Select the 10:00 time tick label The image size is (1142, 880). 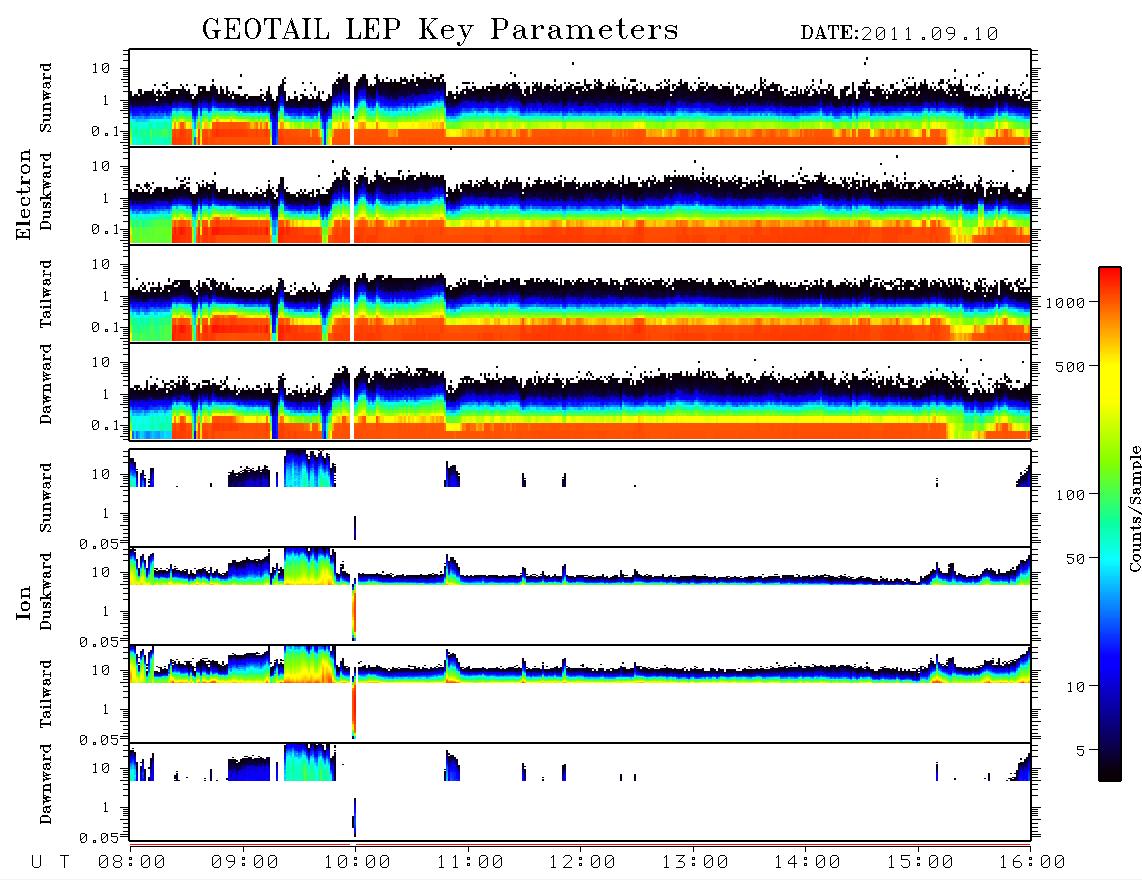[357, 863]
